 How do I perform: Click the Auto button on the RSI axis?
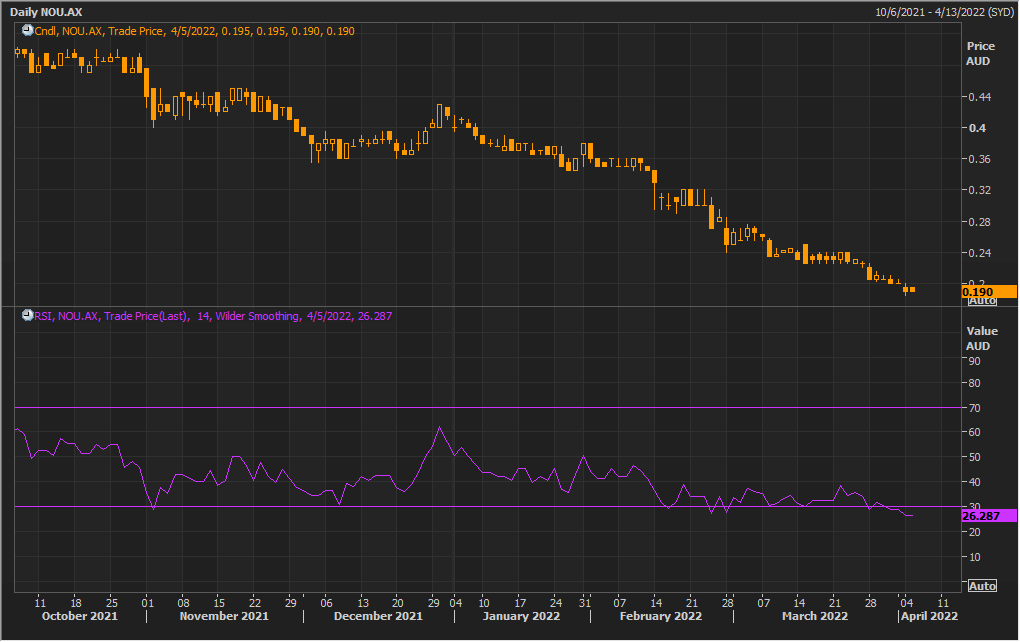coord(982,586)
